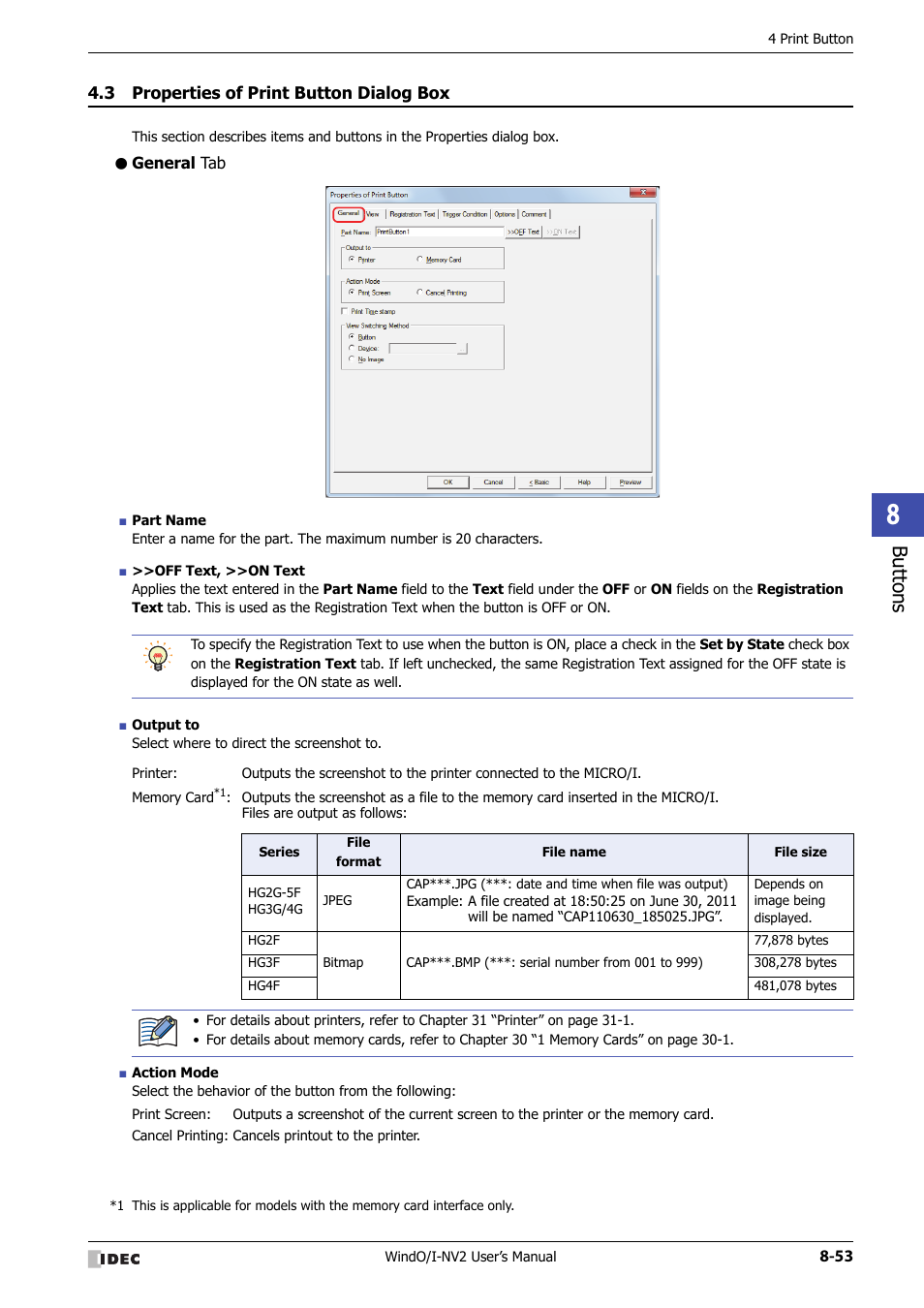This screenshot has height=1308, width=924.
Task: Click the 'Output to' heading
Action: (166, 725)
